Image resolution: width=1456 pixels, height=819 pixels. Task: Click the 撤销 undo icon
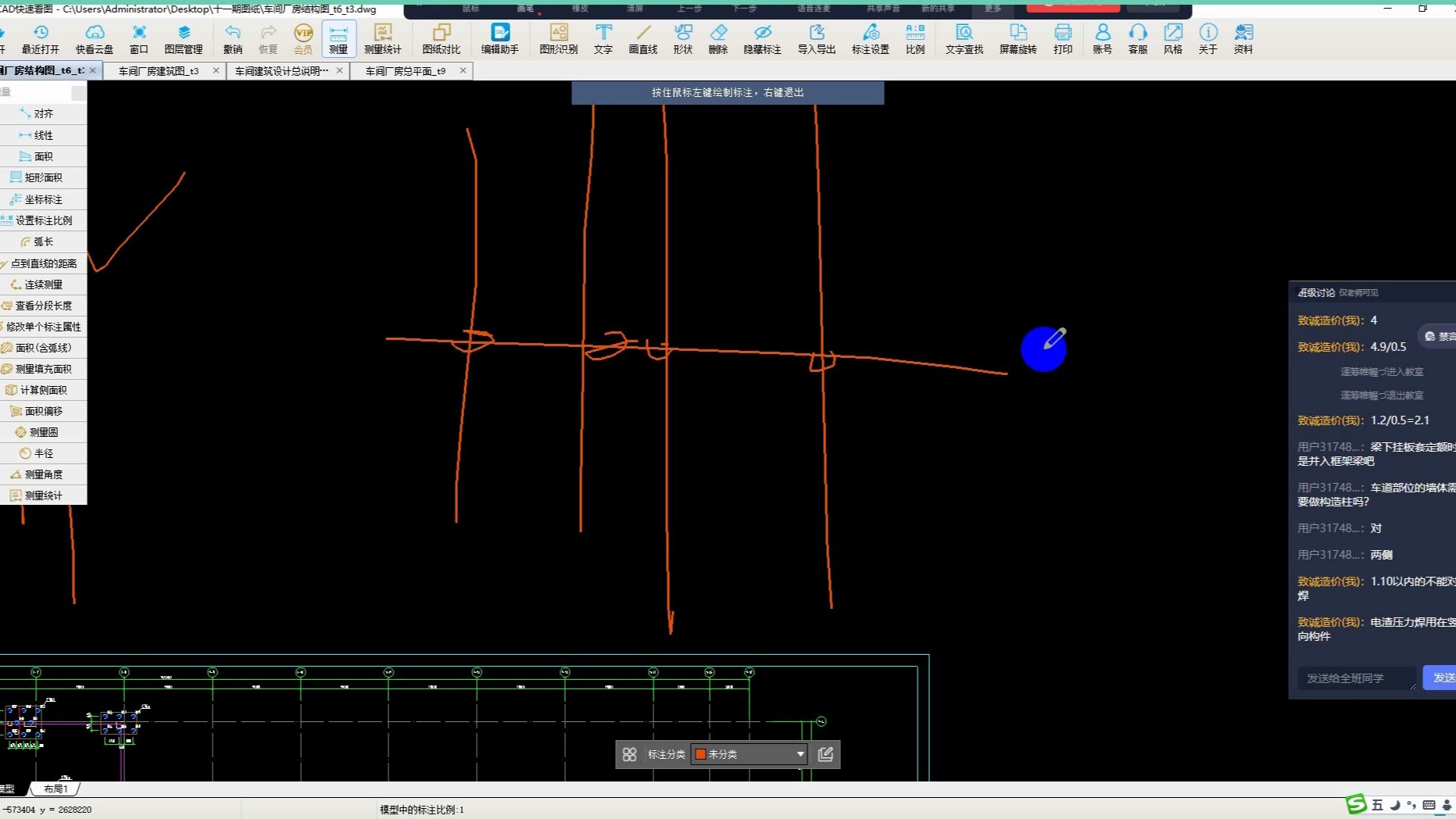[233, 39]
